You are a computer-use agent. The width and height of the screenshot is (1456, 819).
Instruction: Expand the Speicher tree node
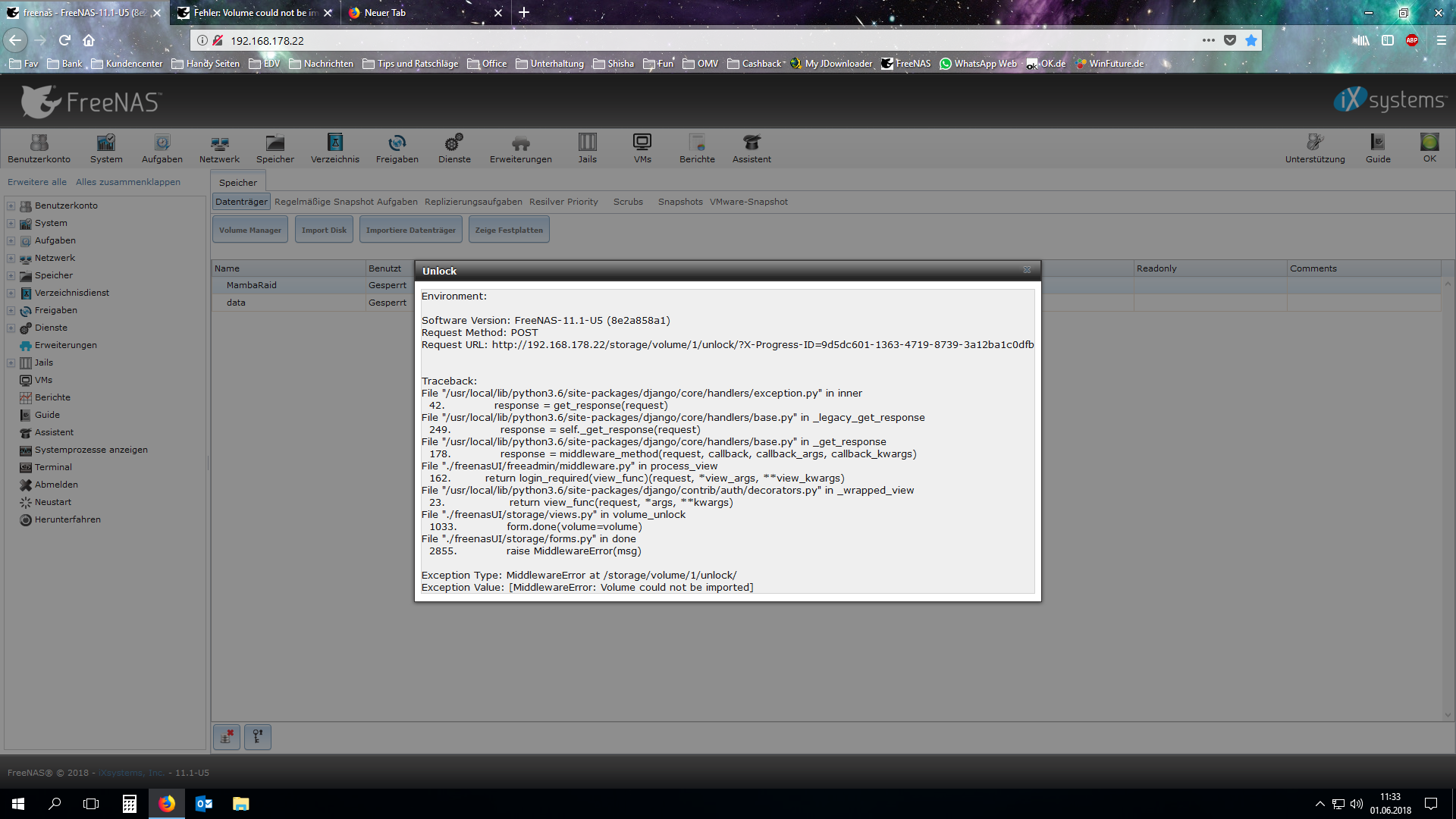[11, 275]
